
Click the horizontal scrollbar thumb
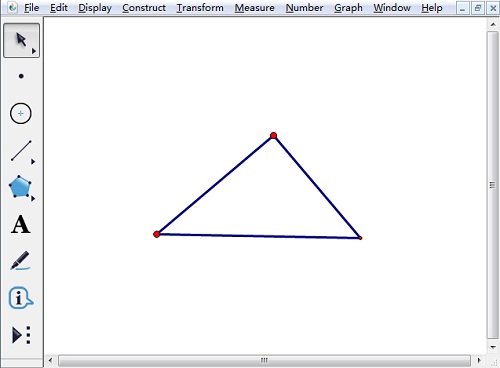click(264, 360)
